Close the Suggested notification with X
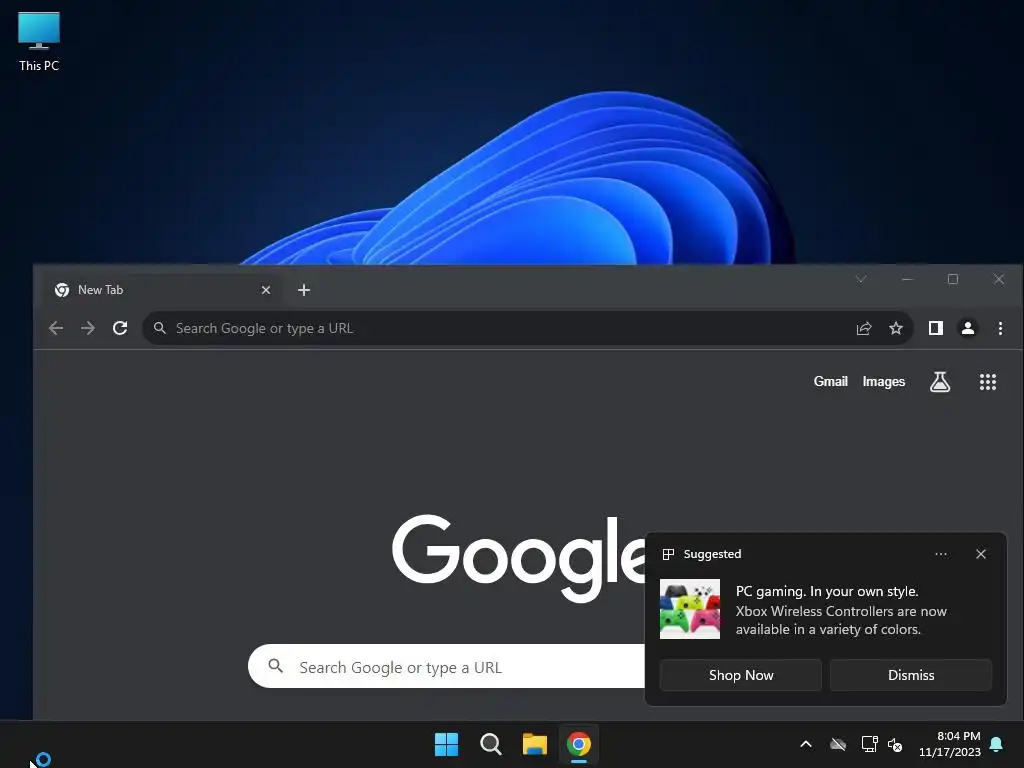Screen dimensions: 1024x768 [980, 554]
